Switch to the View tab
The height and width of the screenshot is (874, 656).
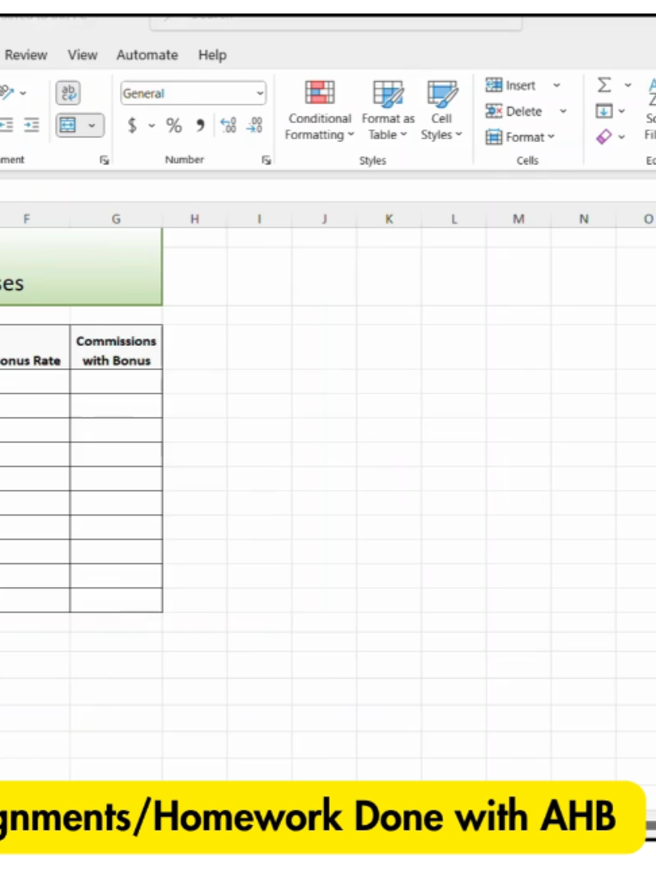(82, 55)
